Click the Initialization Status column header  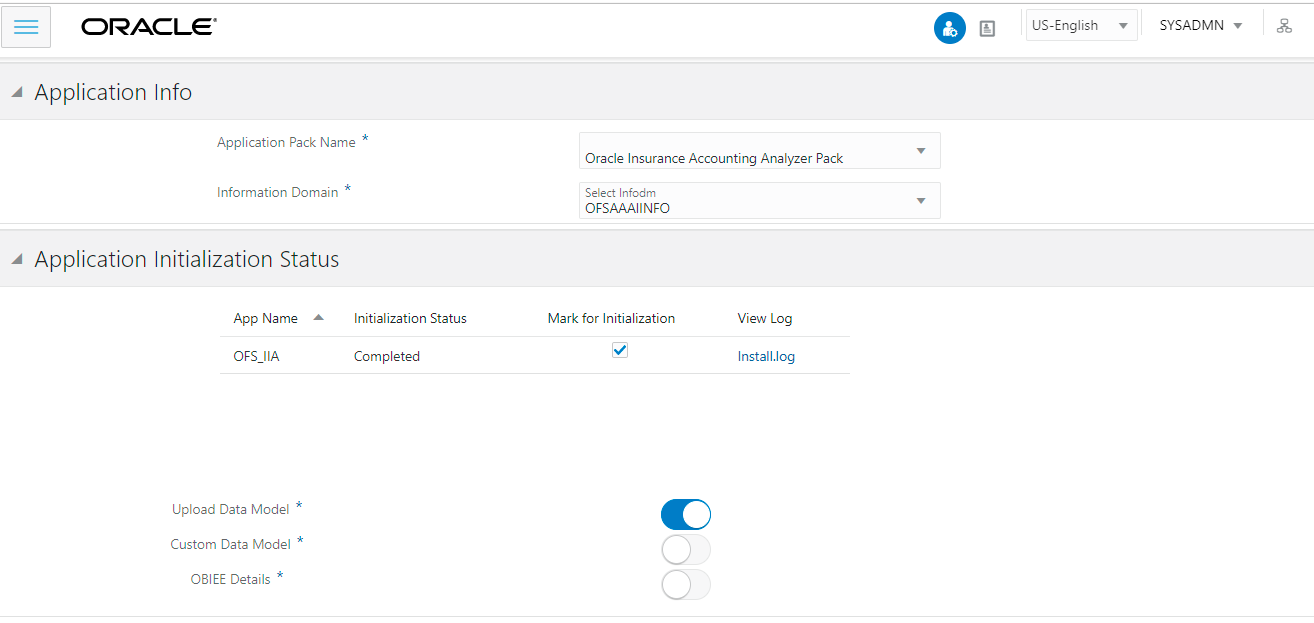point(410,318)
